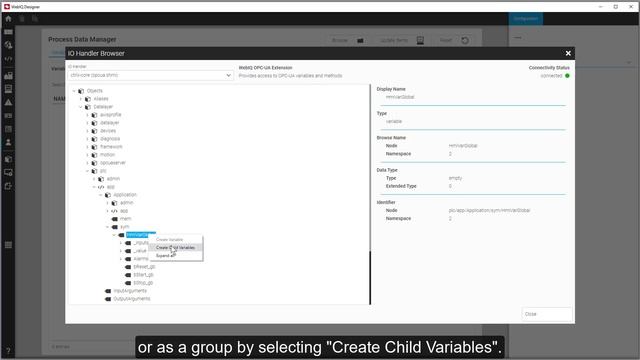
Task: Select the bStart_gb variable
Action: click(143, 275)
